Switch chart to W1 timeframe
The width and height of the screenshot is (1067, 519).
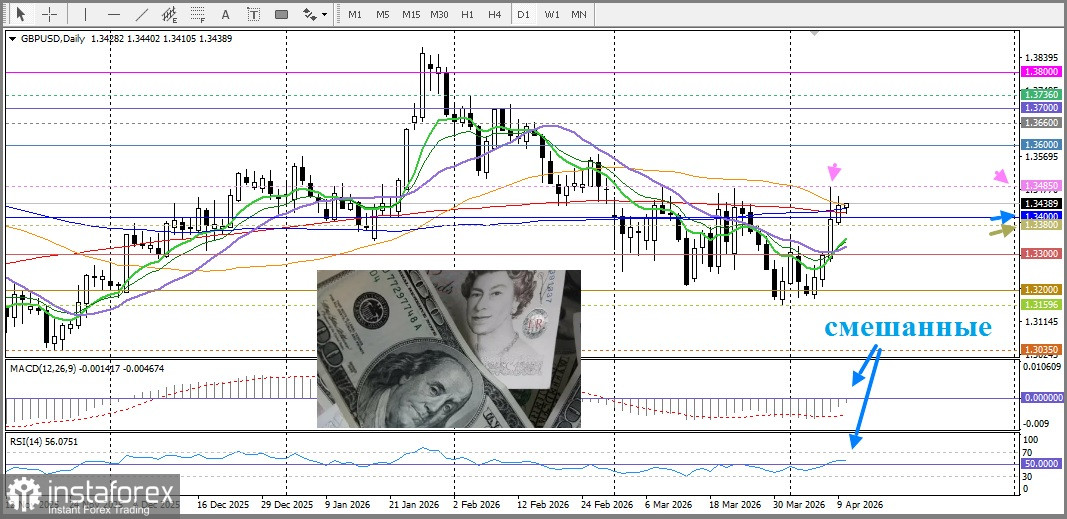click(x=552, y=14)
